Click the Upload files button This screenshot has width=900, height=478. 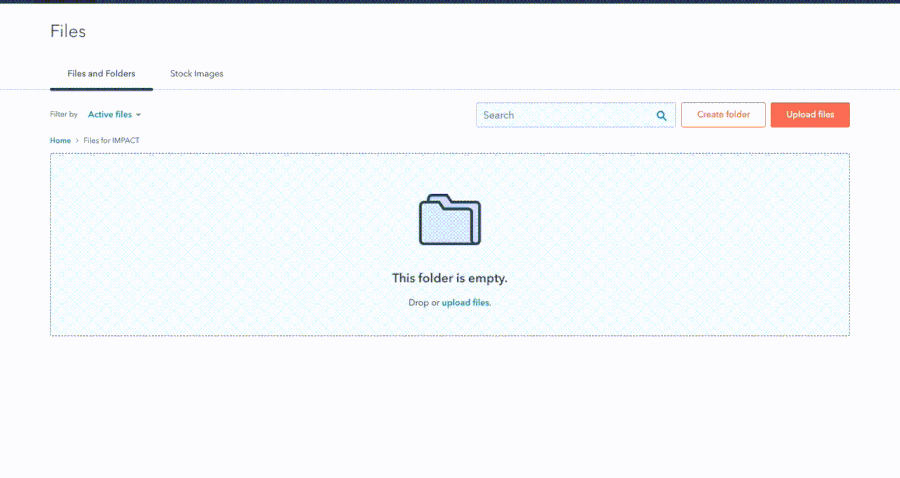coord(810,115)
